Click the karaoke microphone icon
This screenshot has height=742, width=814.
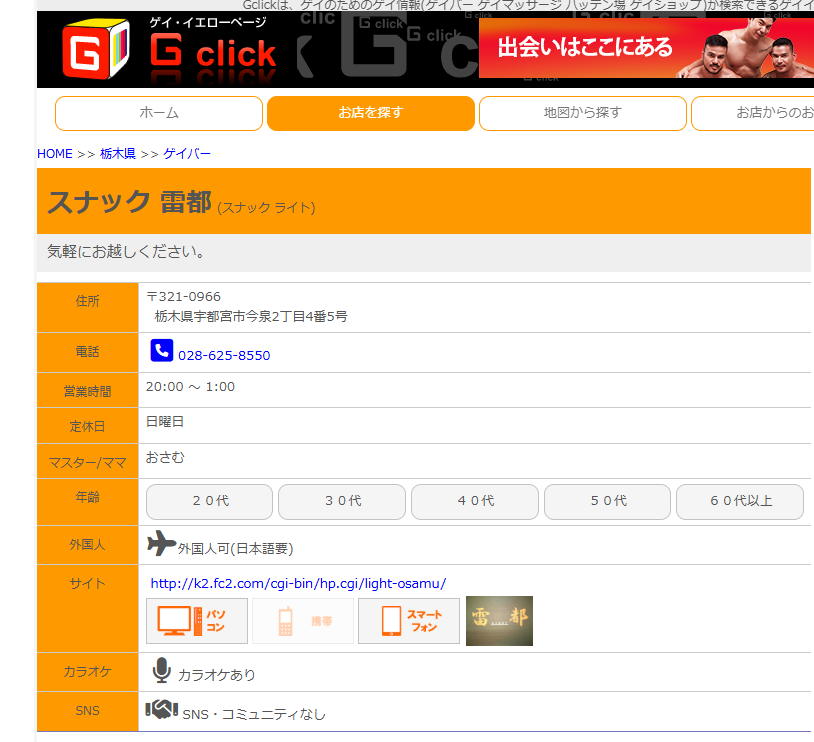161,670
